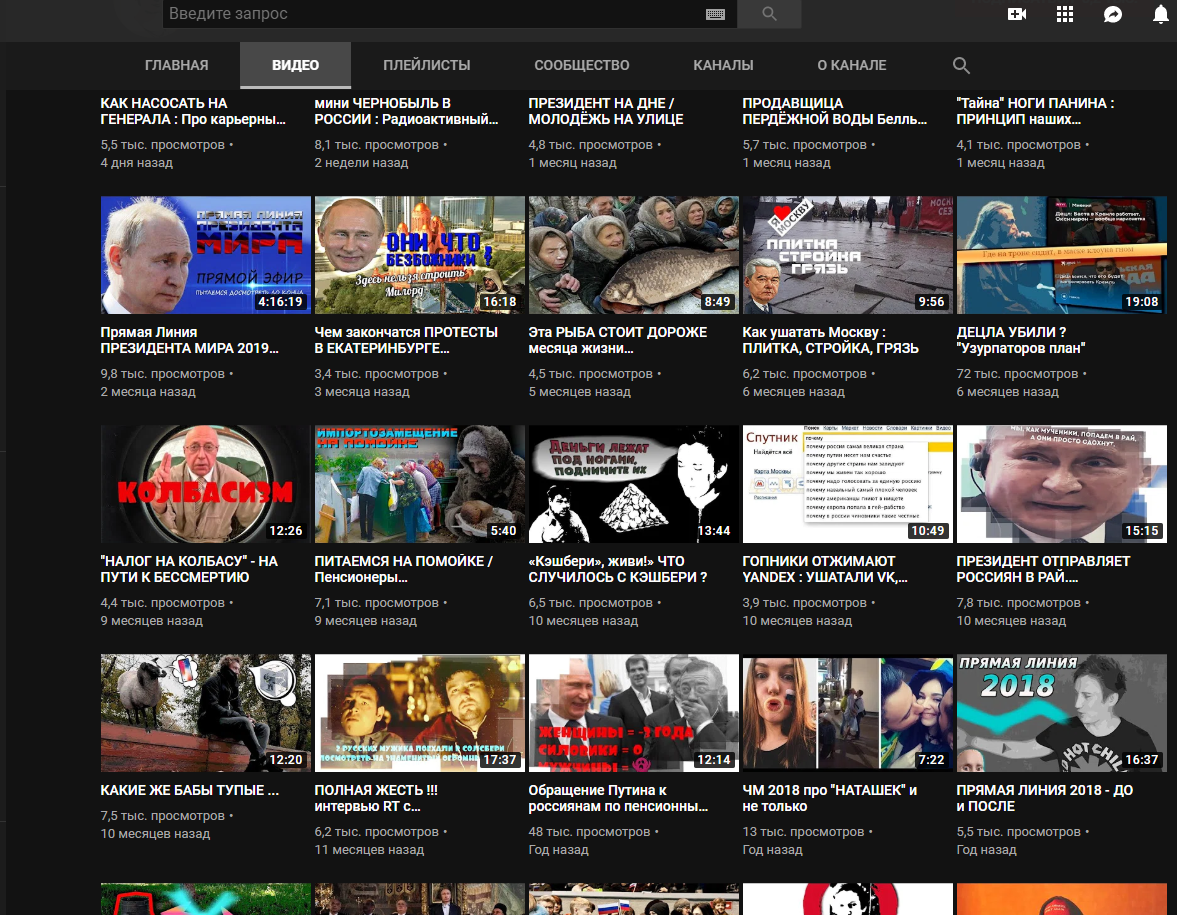Click '11 месяцев назад' upload date text
Screen dimensions: 1177x915
(x=369, y=850)
